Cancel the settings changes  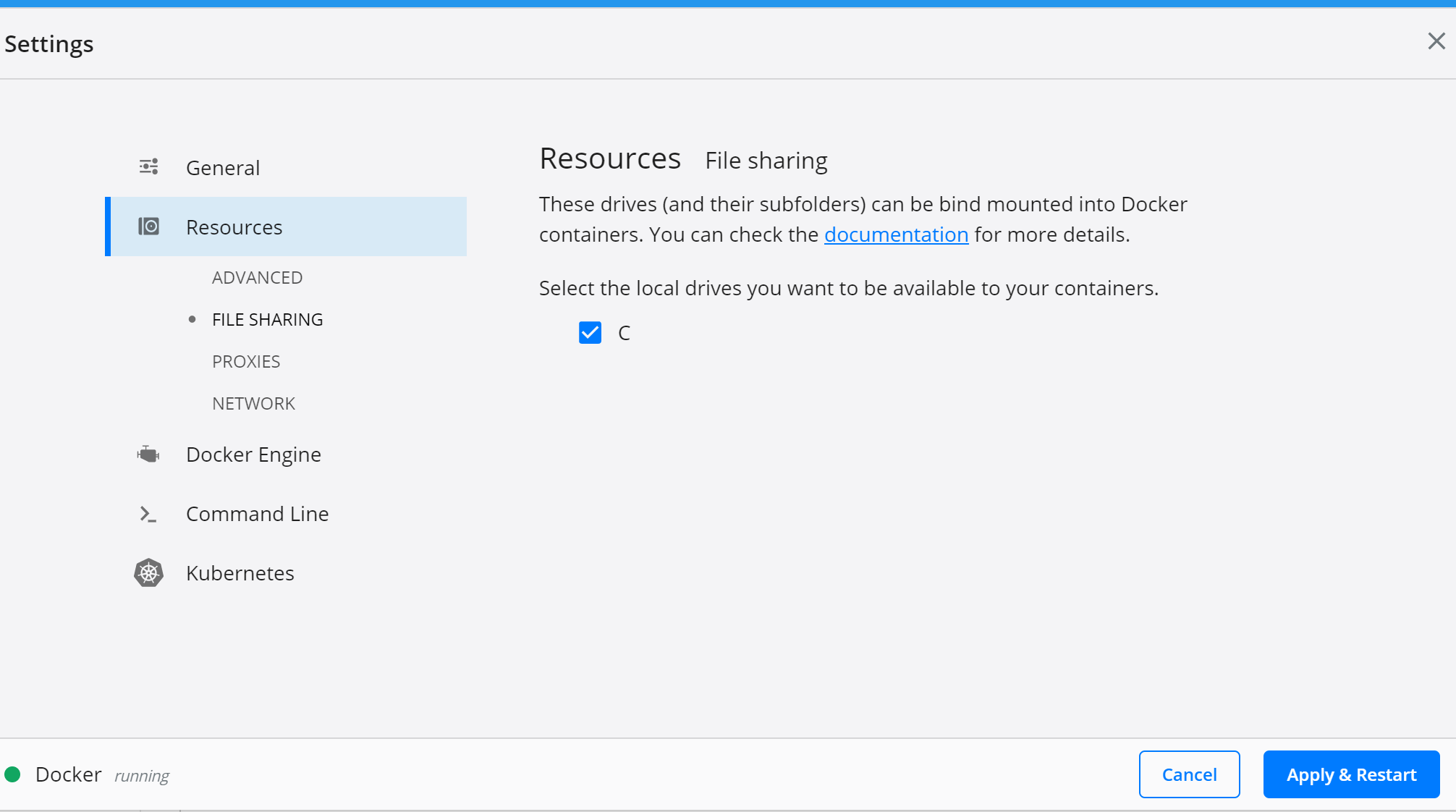click(x=1189, y=774)
